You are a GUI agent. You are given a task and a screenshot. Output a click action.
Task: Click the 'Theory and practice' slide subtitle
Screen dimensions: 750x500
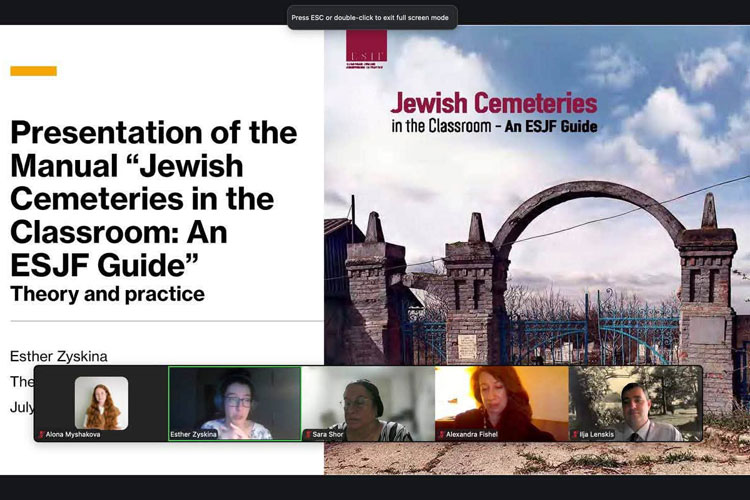pyautogui.click(x=108, y=294)
